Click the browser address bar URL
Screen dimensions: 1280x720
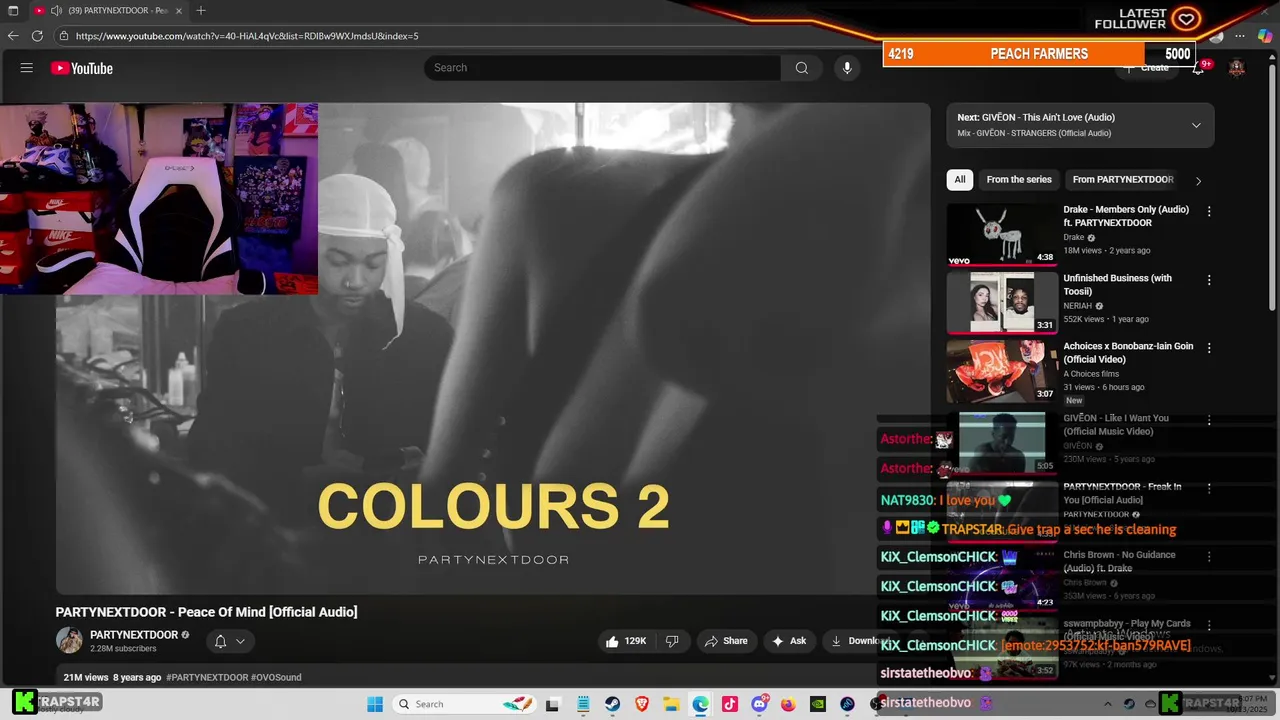click(247, 36)
